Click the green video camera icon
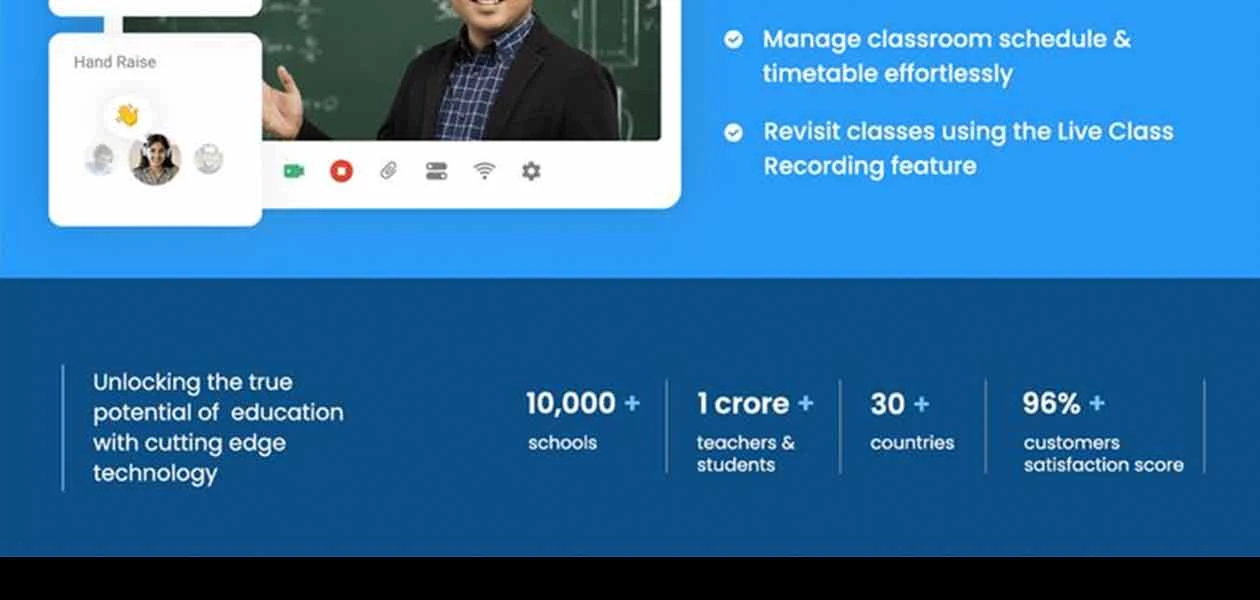 pos(293,171)
